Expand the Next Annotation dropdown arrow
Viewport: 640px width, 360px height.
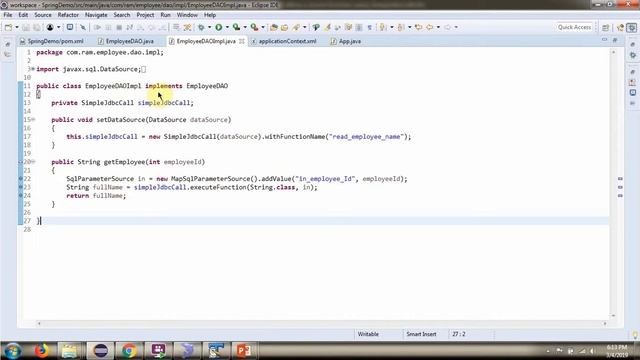tap(391, 27)
